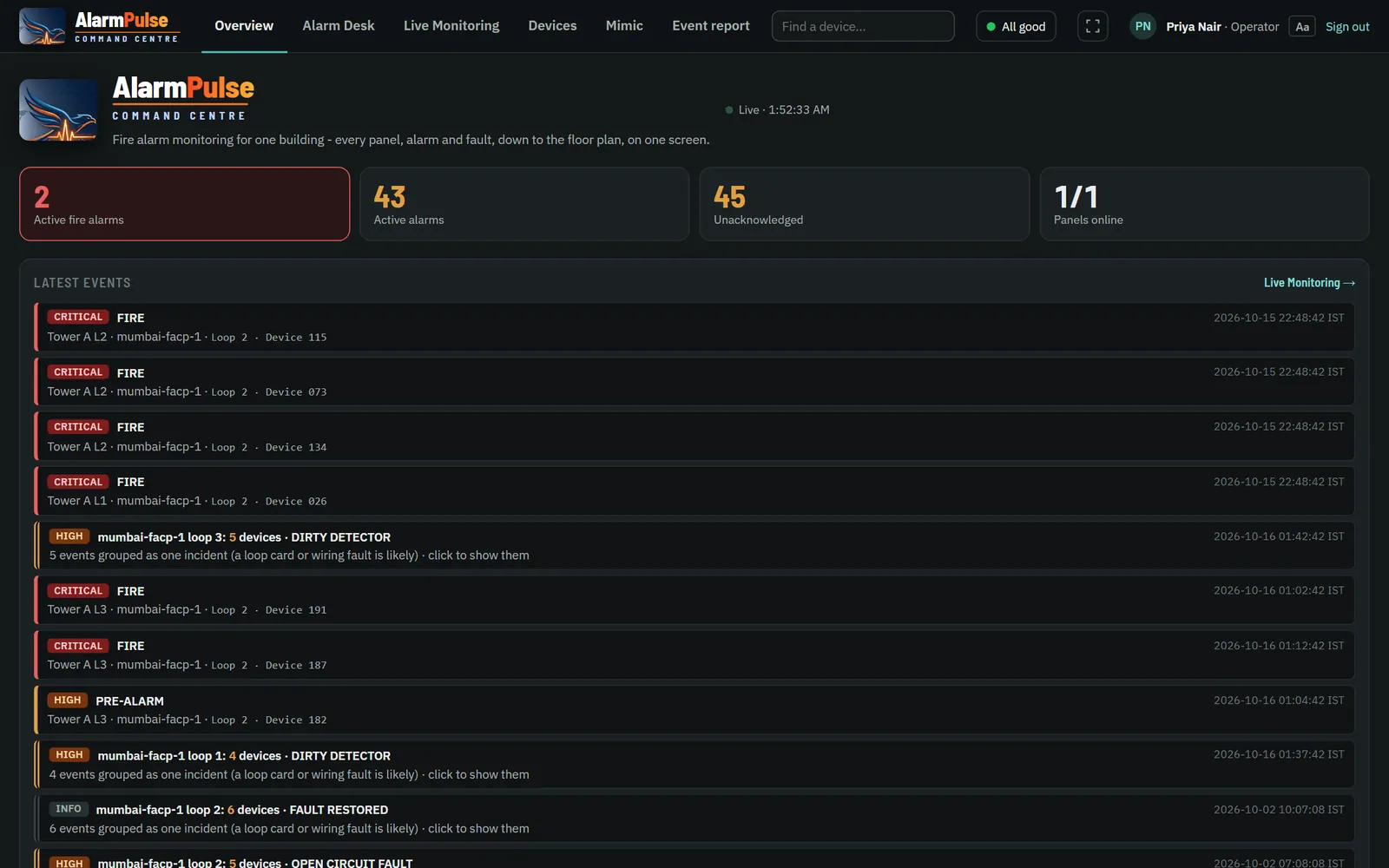Follow the Live Monitoring arrow link

pyautogui.click(x=1309, y=283)
